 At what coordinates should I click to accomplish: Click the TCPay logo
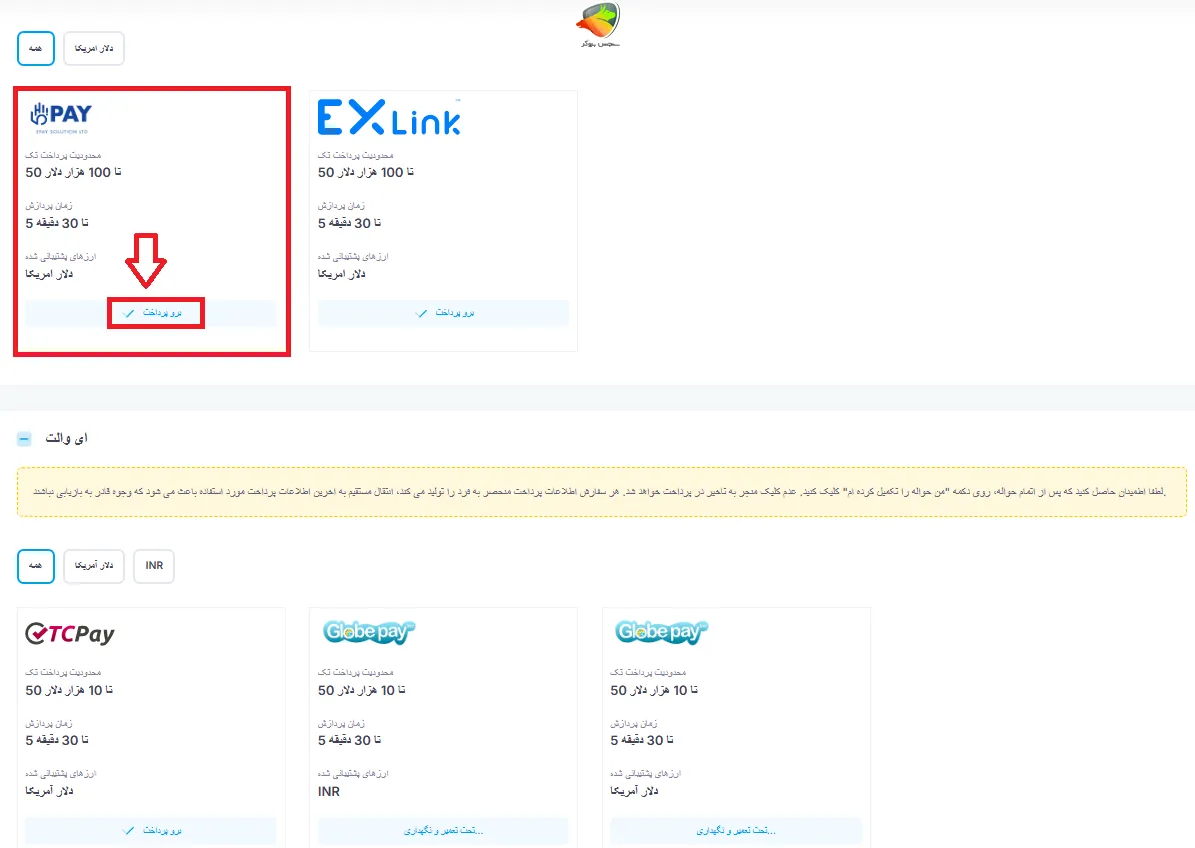70,634
